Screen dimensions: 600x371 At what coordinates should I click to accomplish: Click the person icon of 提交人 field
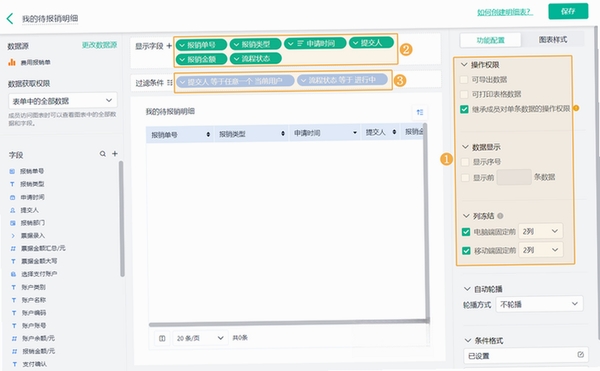tap(13, 210)
